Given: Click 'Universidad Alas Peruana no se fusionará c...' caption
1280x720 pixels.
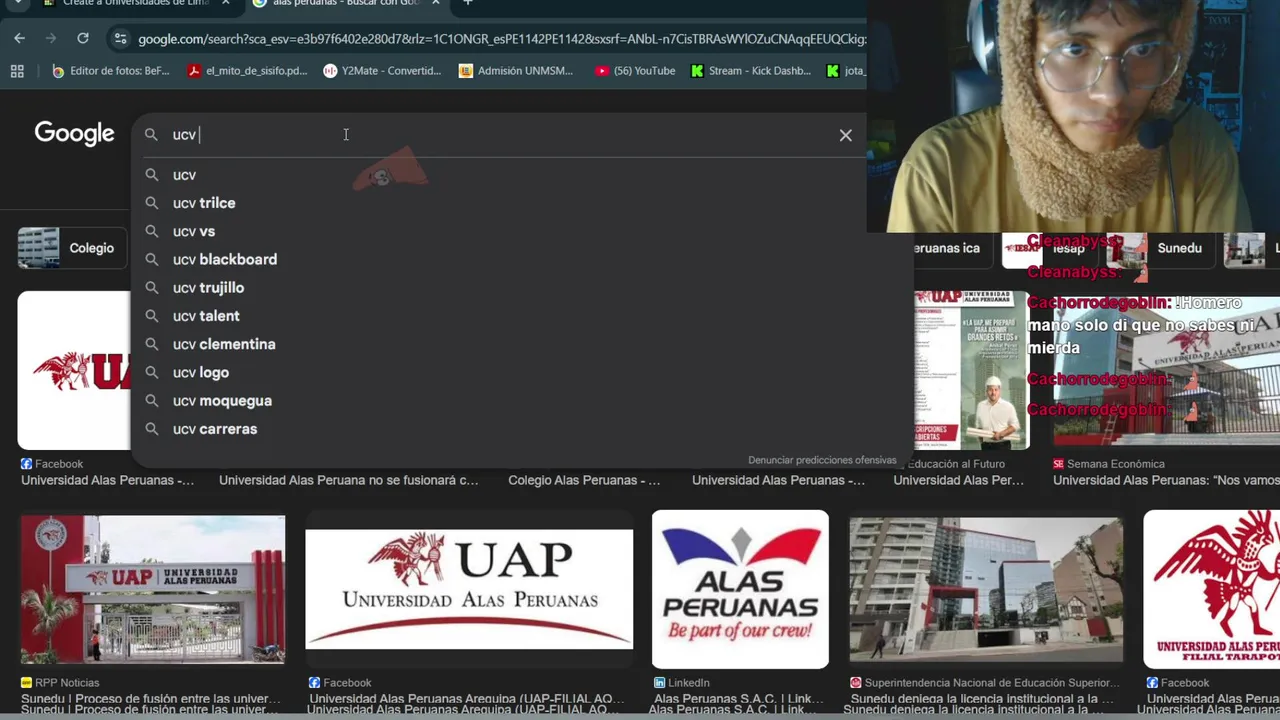Looking at the screenshot, I should [348, 480].
